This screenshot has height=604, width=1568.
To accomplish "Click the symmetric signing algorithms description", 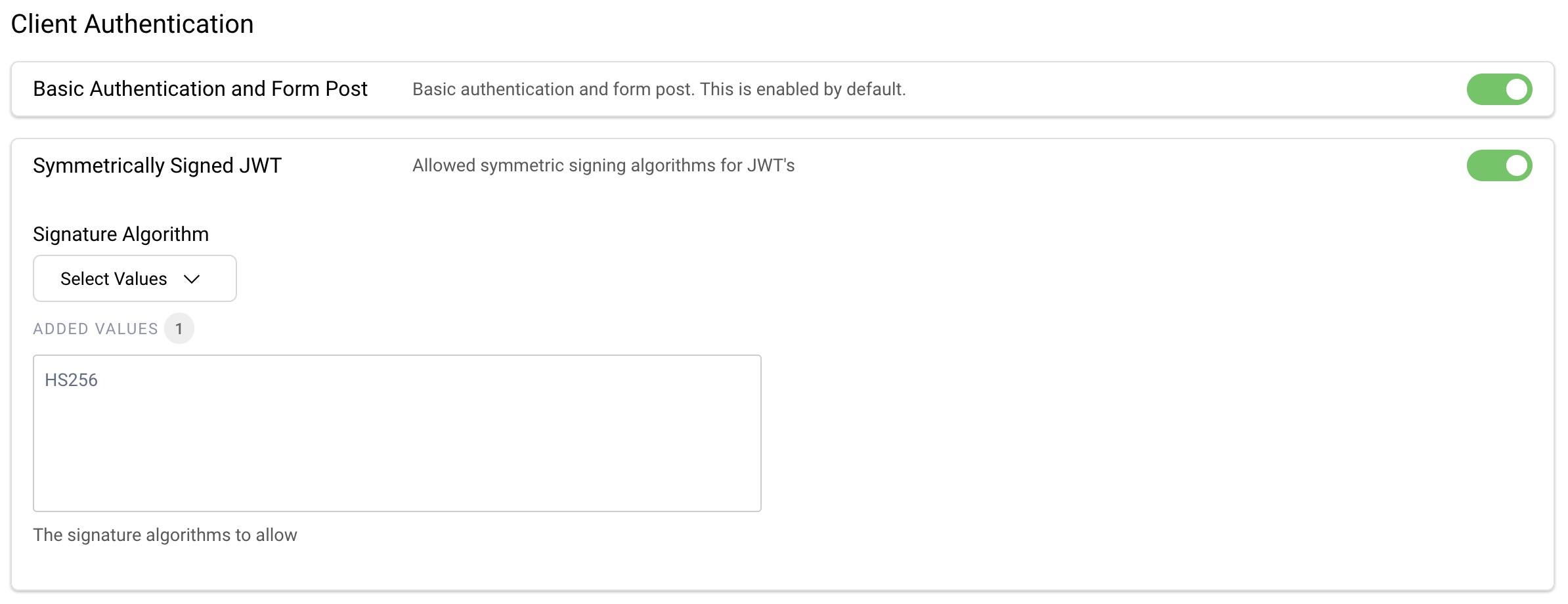I will [x=603, y=165].
